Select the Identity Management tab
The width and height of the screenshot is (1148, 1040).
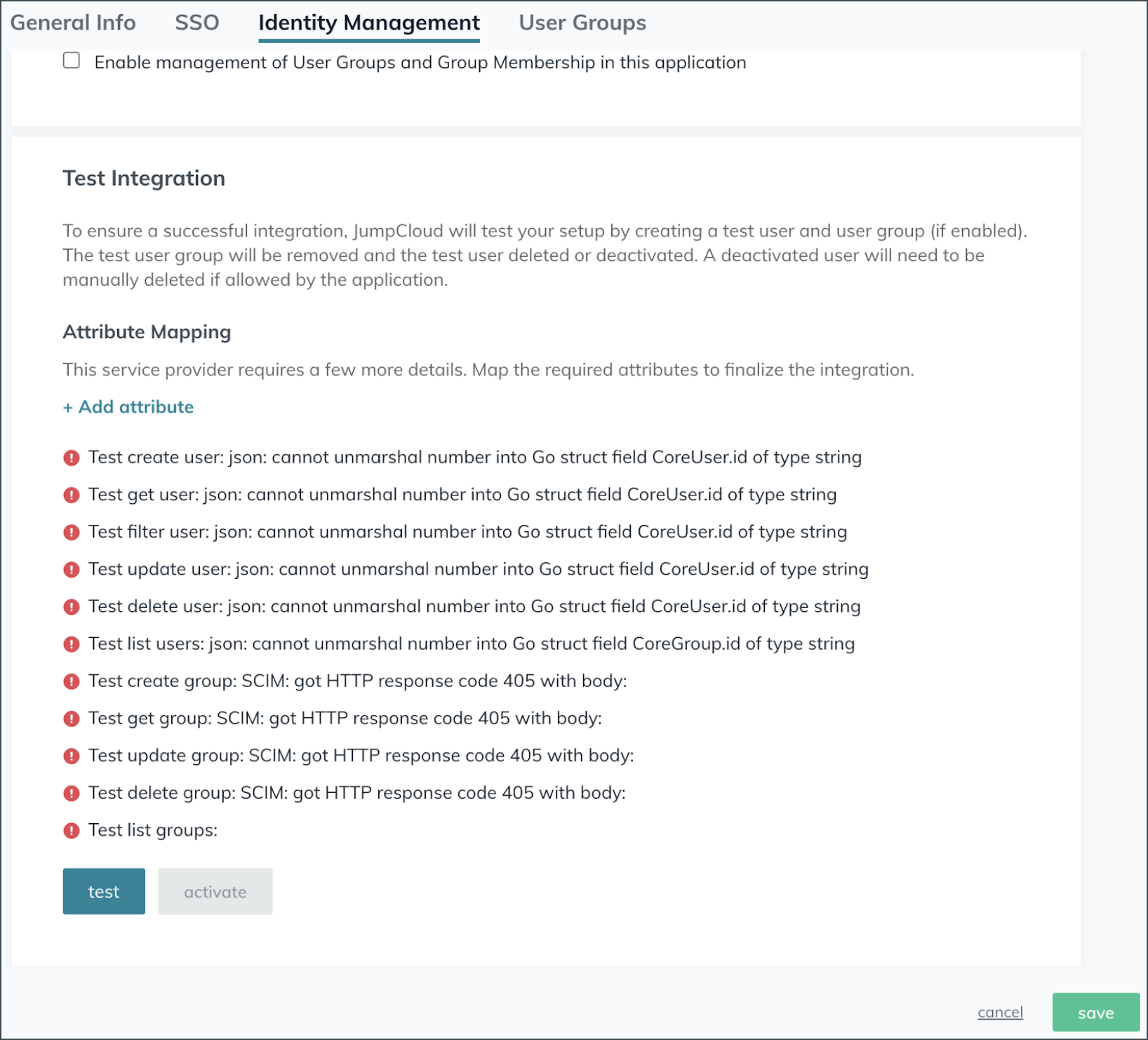tap(369, 23)
